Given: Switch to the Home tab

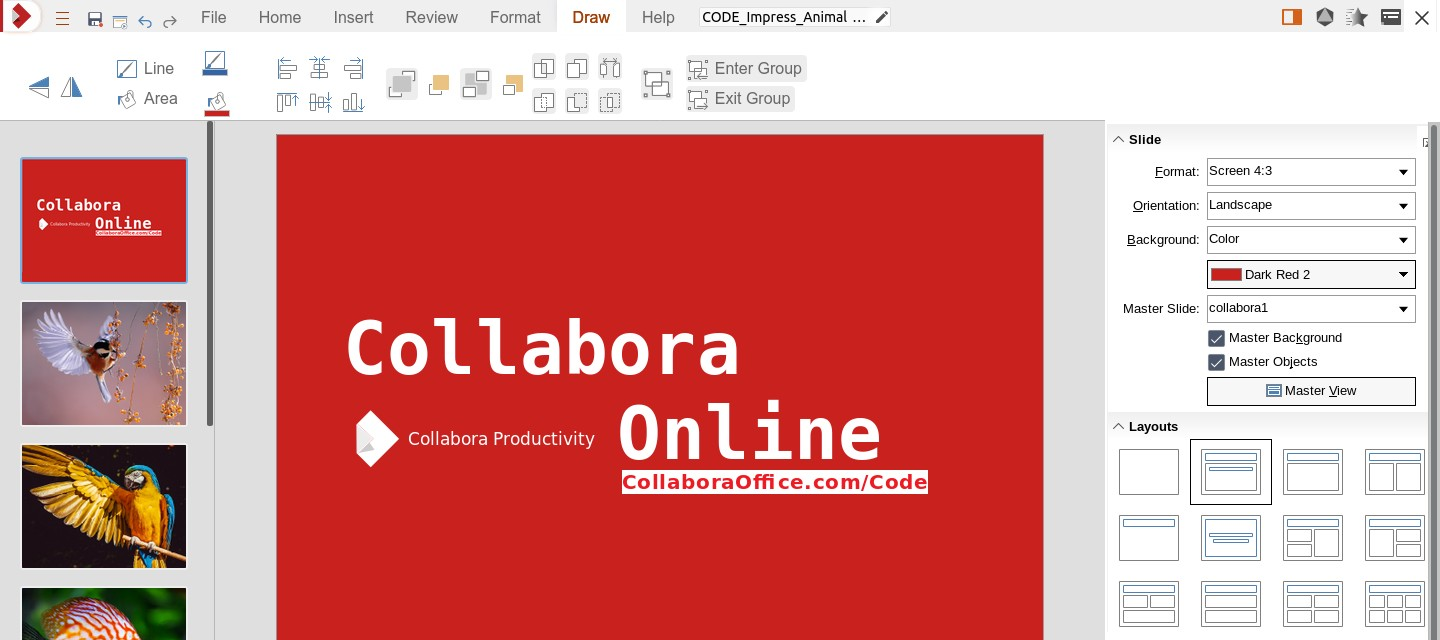Looking at the screenshot, I should (280, 17).
